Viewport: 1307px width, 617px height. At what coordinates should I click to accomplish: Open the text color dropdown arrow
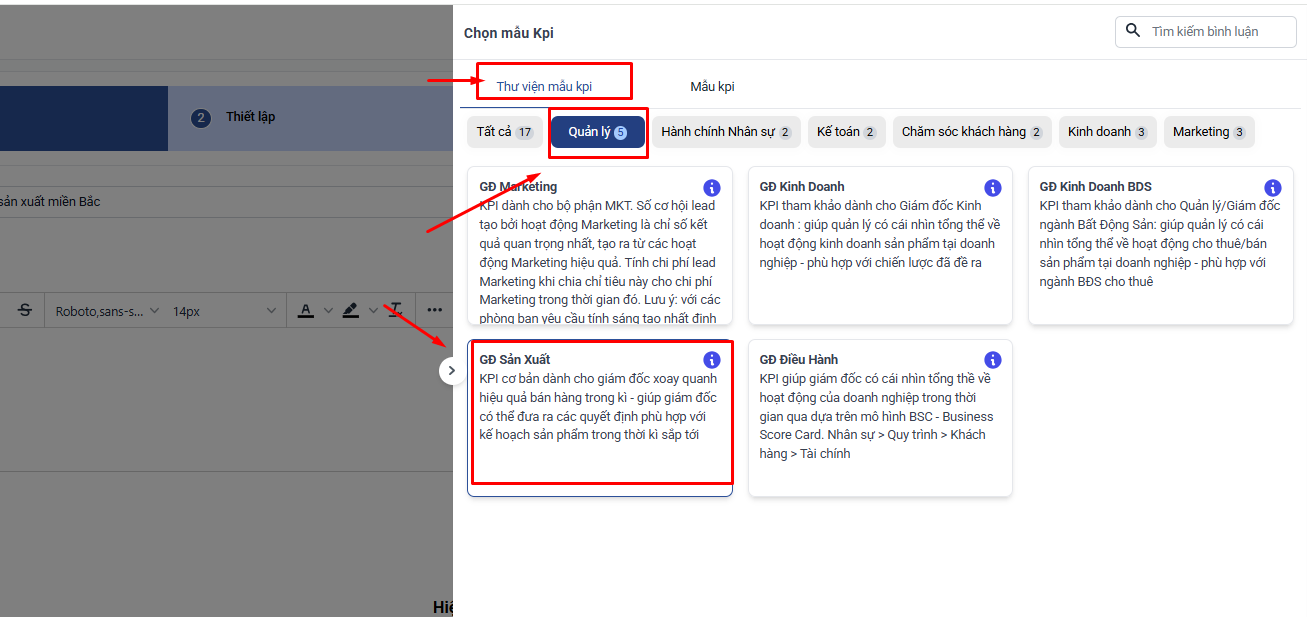(x=328, y=311)
